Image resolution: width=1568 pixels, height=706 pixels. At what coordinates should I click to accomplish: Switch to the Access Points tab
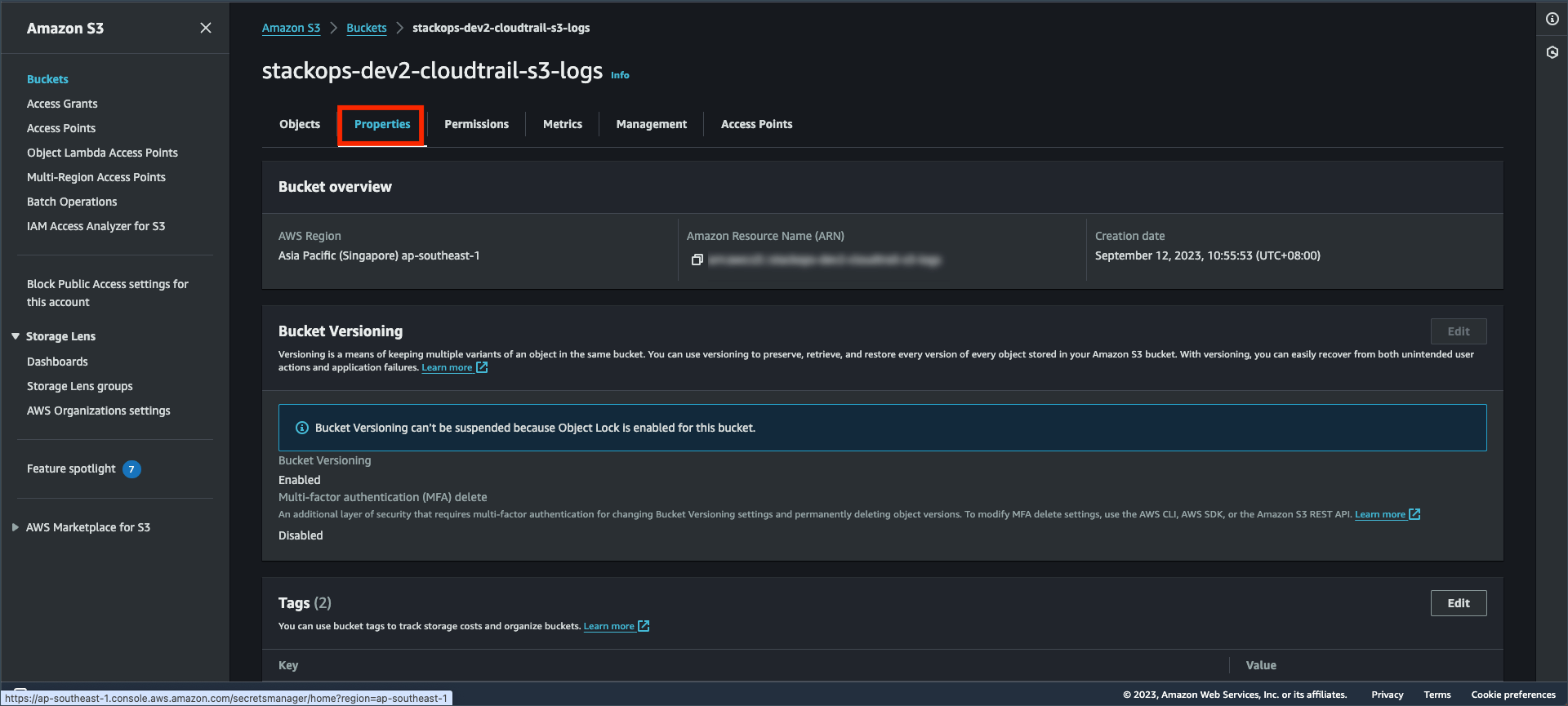coord(756,124)
